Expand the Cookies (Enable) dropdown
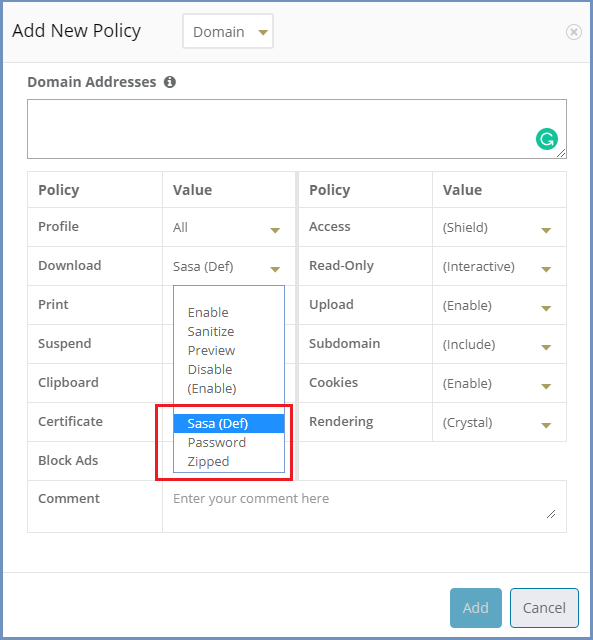Viewport: 593px width, 640px height. (497, 384)
